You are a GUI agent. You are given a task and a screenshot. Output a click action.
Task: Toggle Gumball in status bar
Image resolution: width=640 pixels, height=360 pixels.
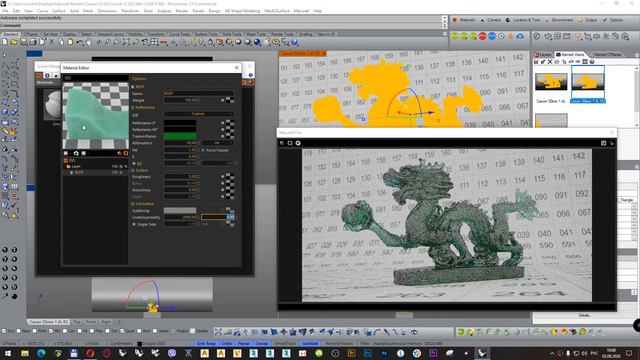(x=310, y=343)
